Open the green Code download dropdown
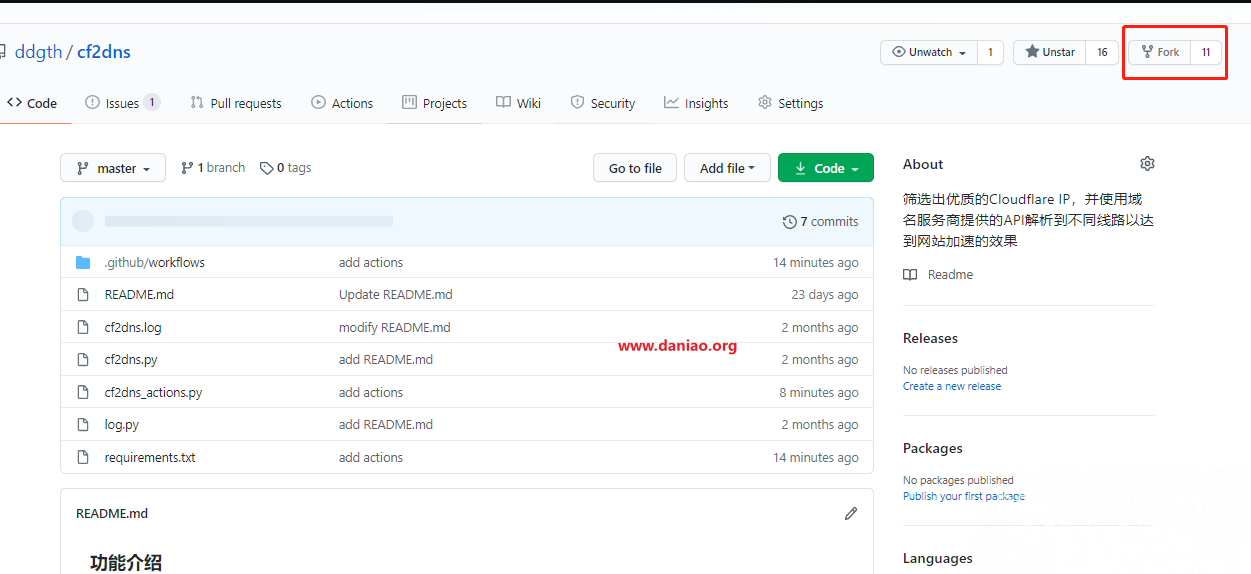Viewport: 1251px width, 574px height. click(x=826, y=168)
